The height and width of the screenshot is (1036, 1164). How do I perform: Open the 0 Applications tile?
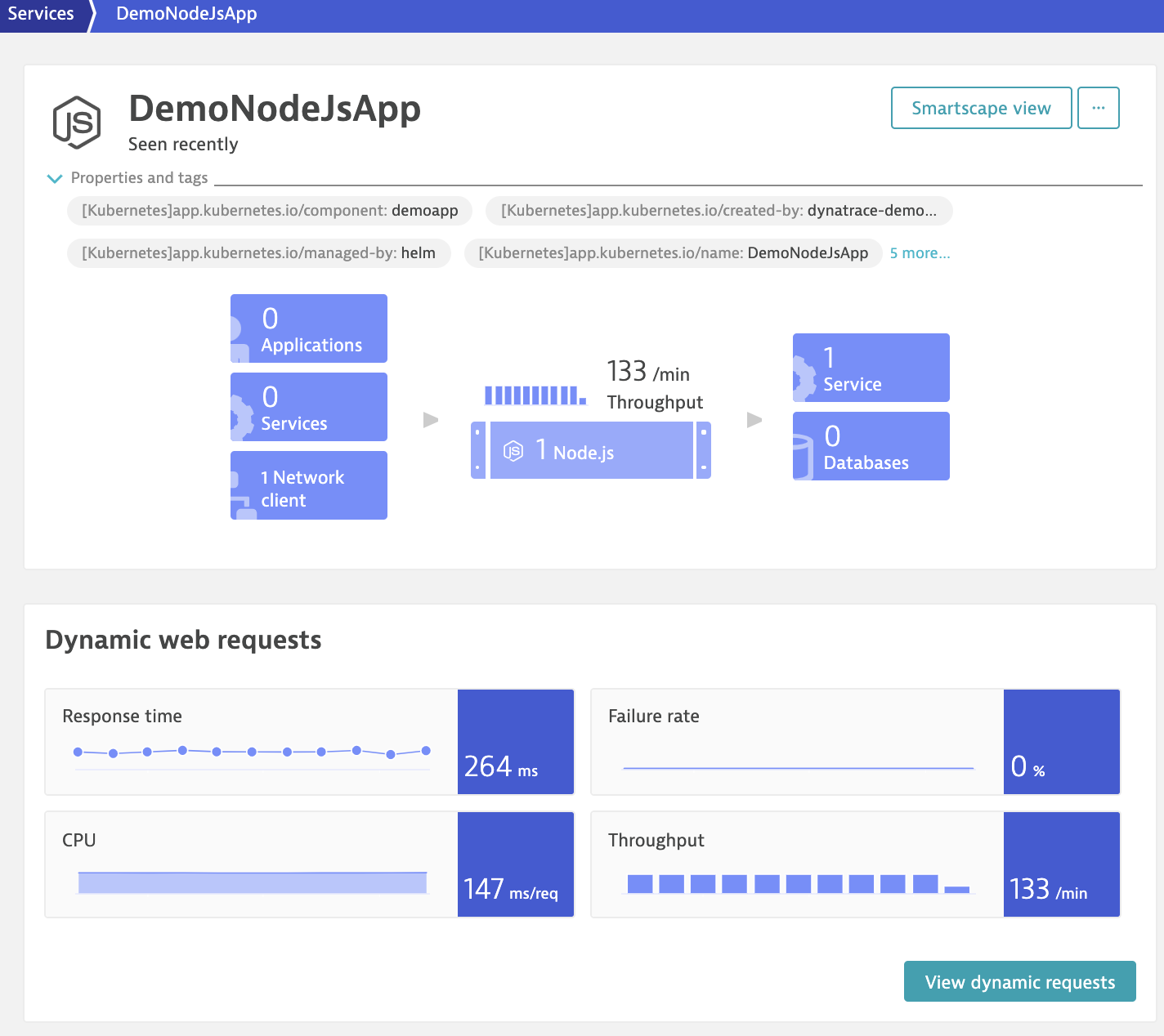(309, 328)
